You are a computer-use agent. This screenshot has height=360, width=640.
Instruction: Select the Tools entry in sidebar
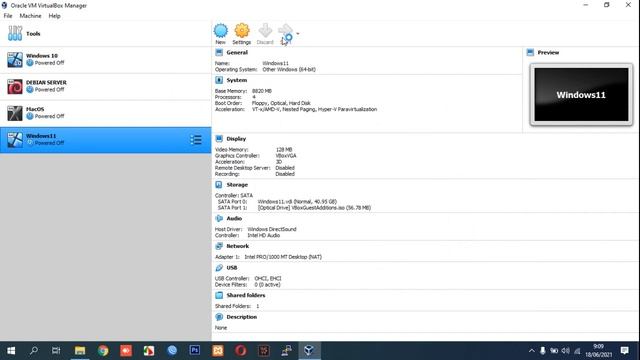(105, 33)
